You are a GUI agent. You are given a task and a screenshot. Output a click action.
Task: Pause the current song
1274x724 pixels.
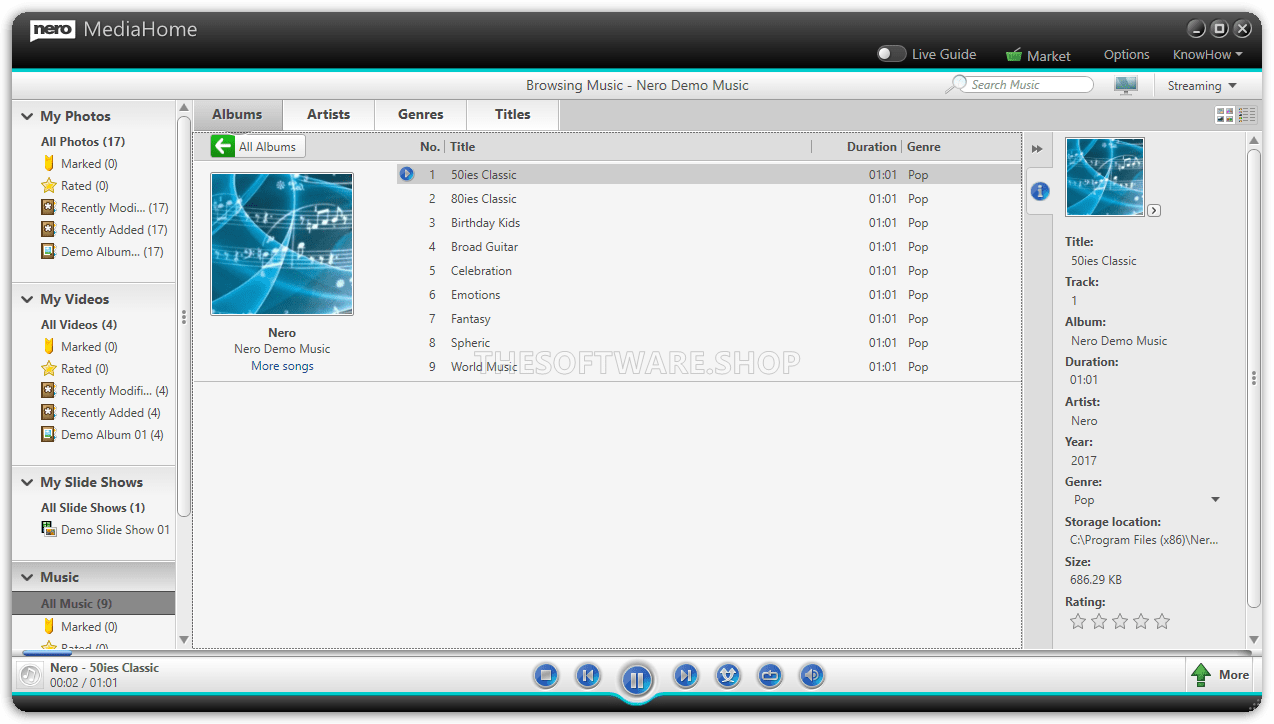click(x=636, y=681)
